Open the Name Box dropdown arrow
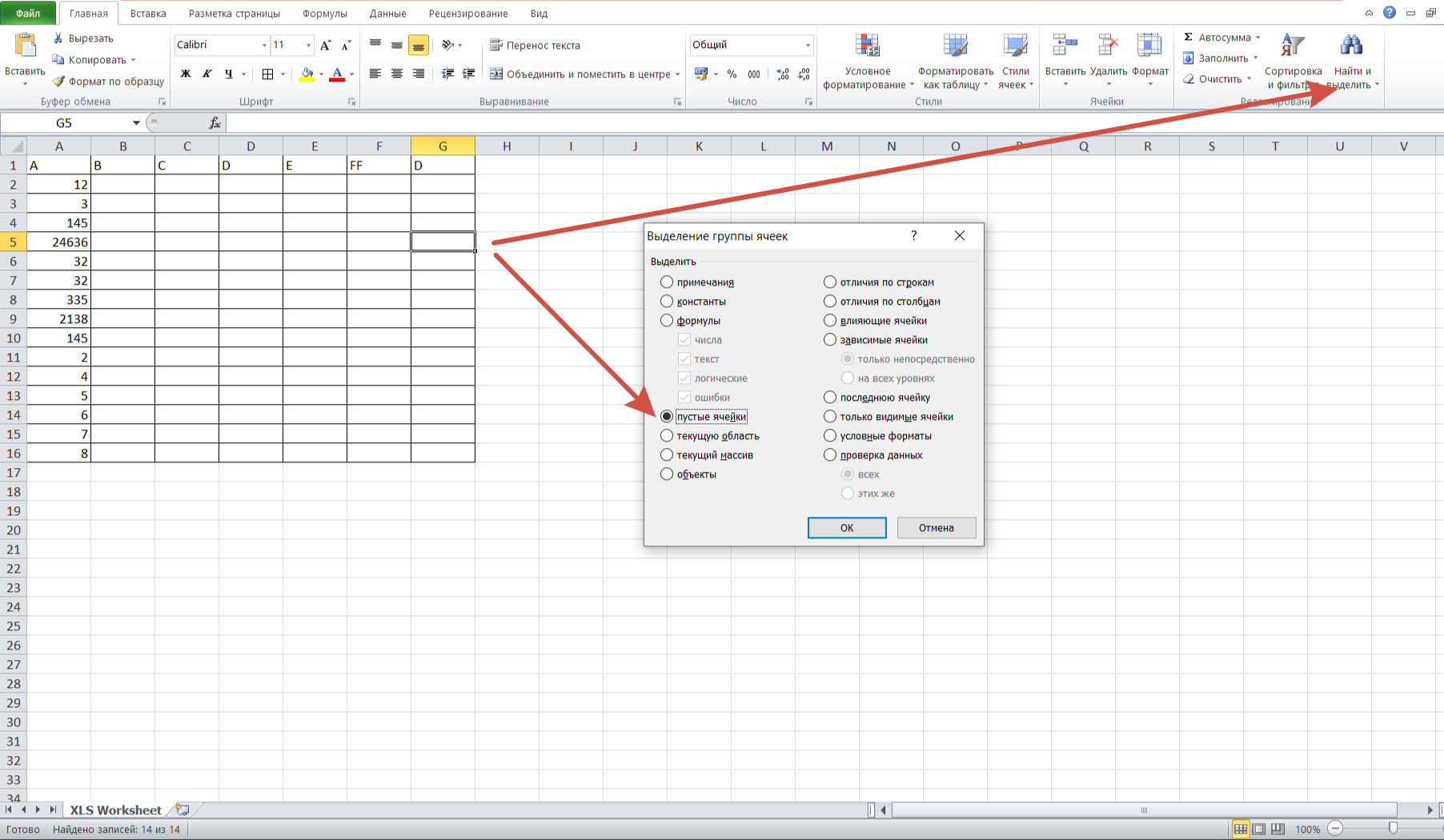Viewport: 1444px width, 840px height. [136, 123]
